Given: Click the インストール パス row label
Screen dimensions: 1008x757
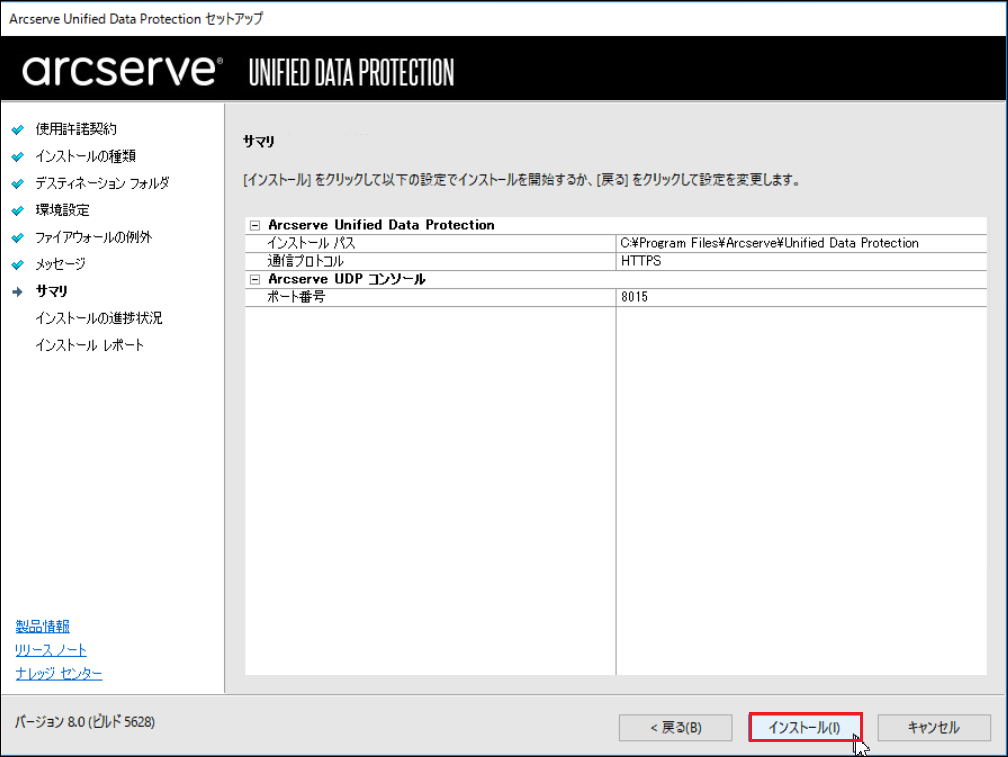Looking at the screenshot, I should coord(311,243).
